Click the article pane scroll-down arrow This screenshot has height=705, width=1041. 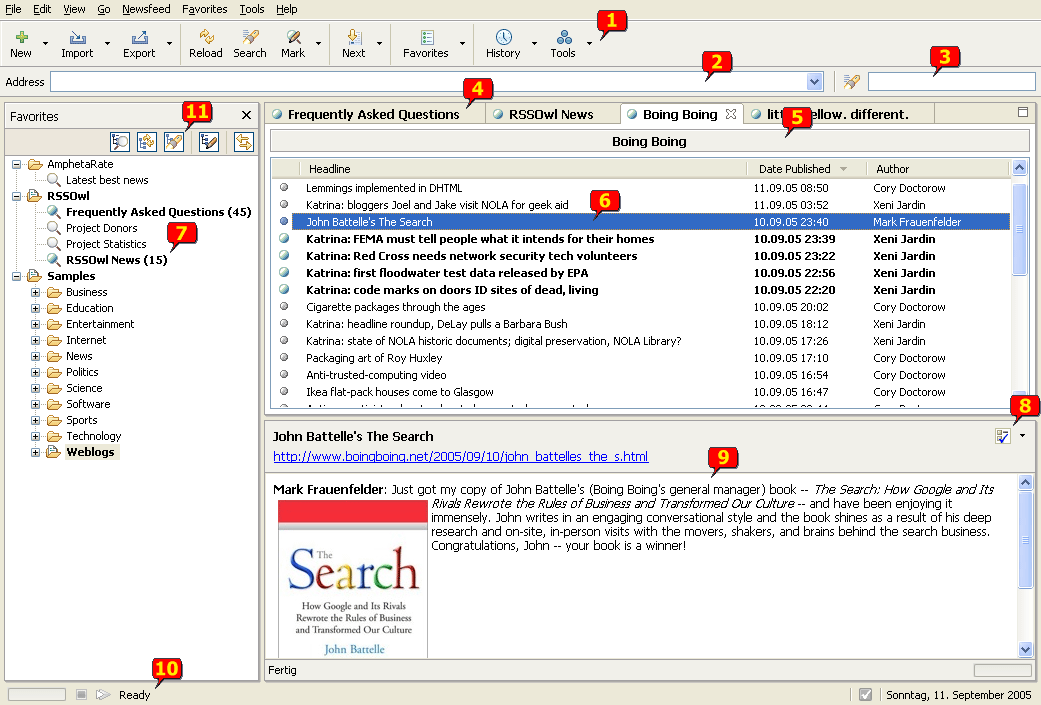[x=1026, y=650]
